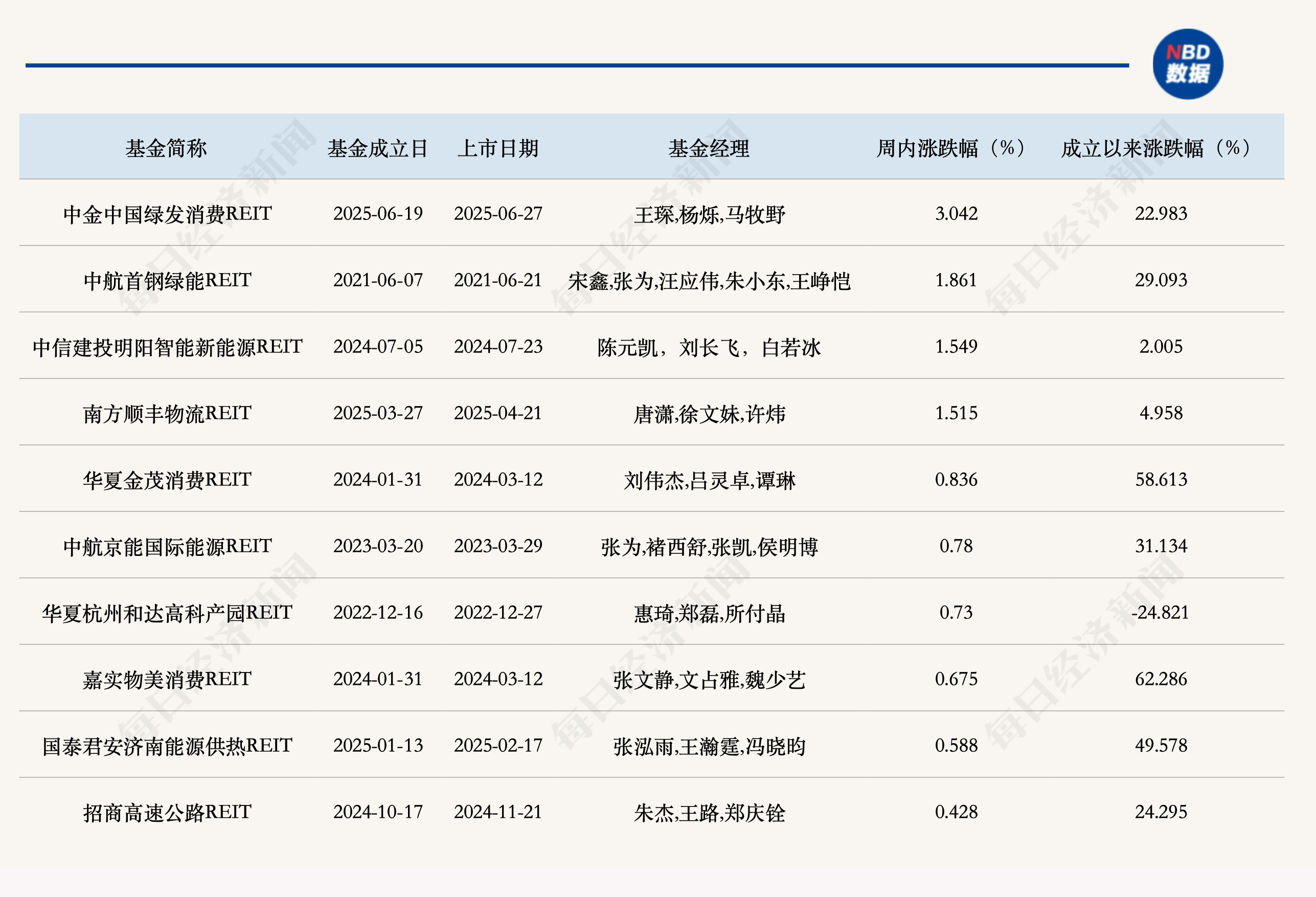Click the 基金简称 column header

(x=166, y=148)
